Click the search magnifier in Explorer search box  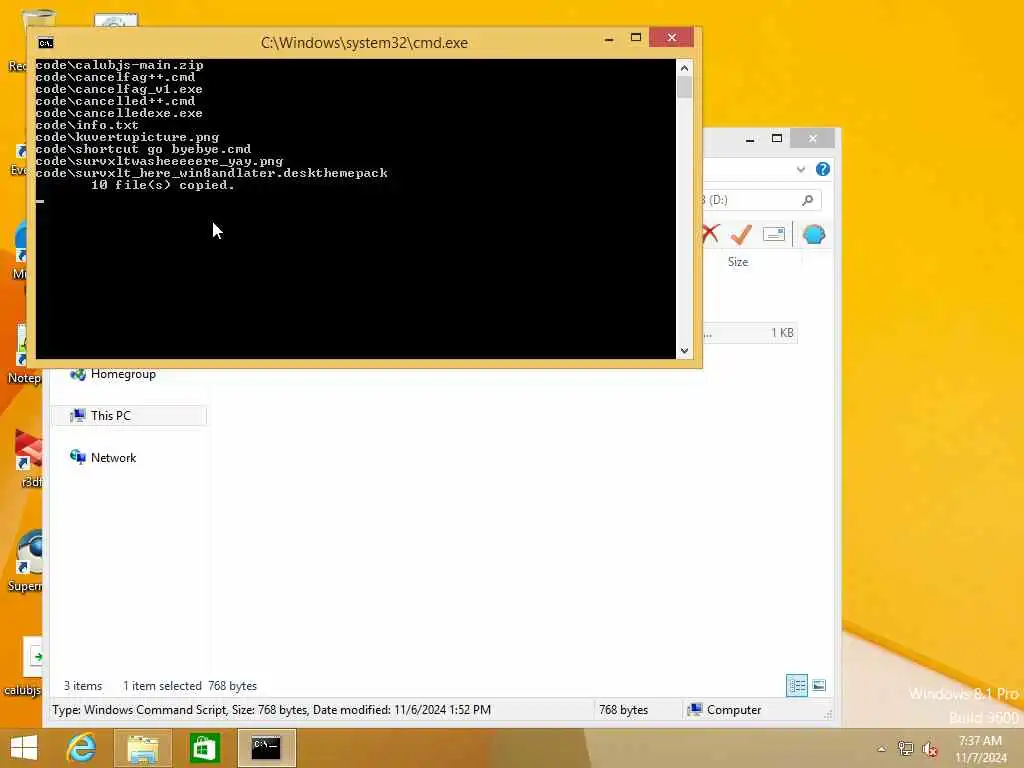coord(808,200)
